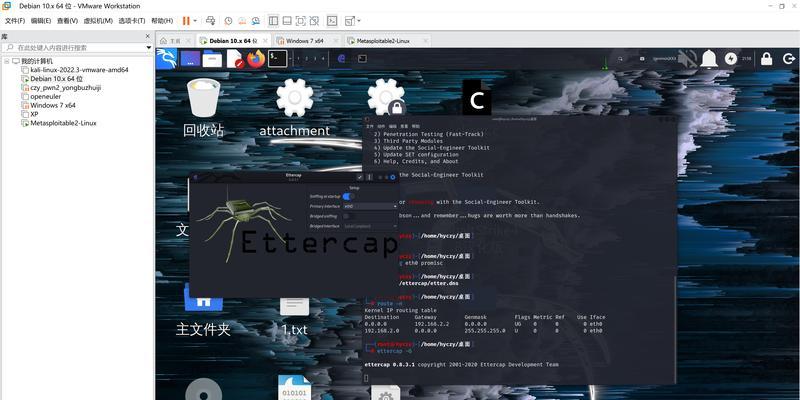Open the Ettercap options menu button
The image size is (800, 400).
pyautogui.click(x=370, y=177)
